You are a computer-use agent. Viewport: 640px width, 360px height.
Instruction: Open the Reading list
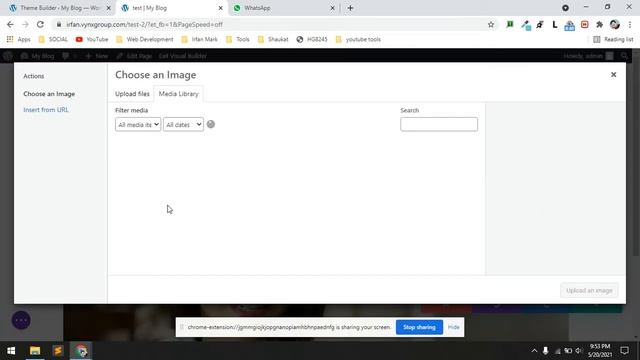point(613,40)
